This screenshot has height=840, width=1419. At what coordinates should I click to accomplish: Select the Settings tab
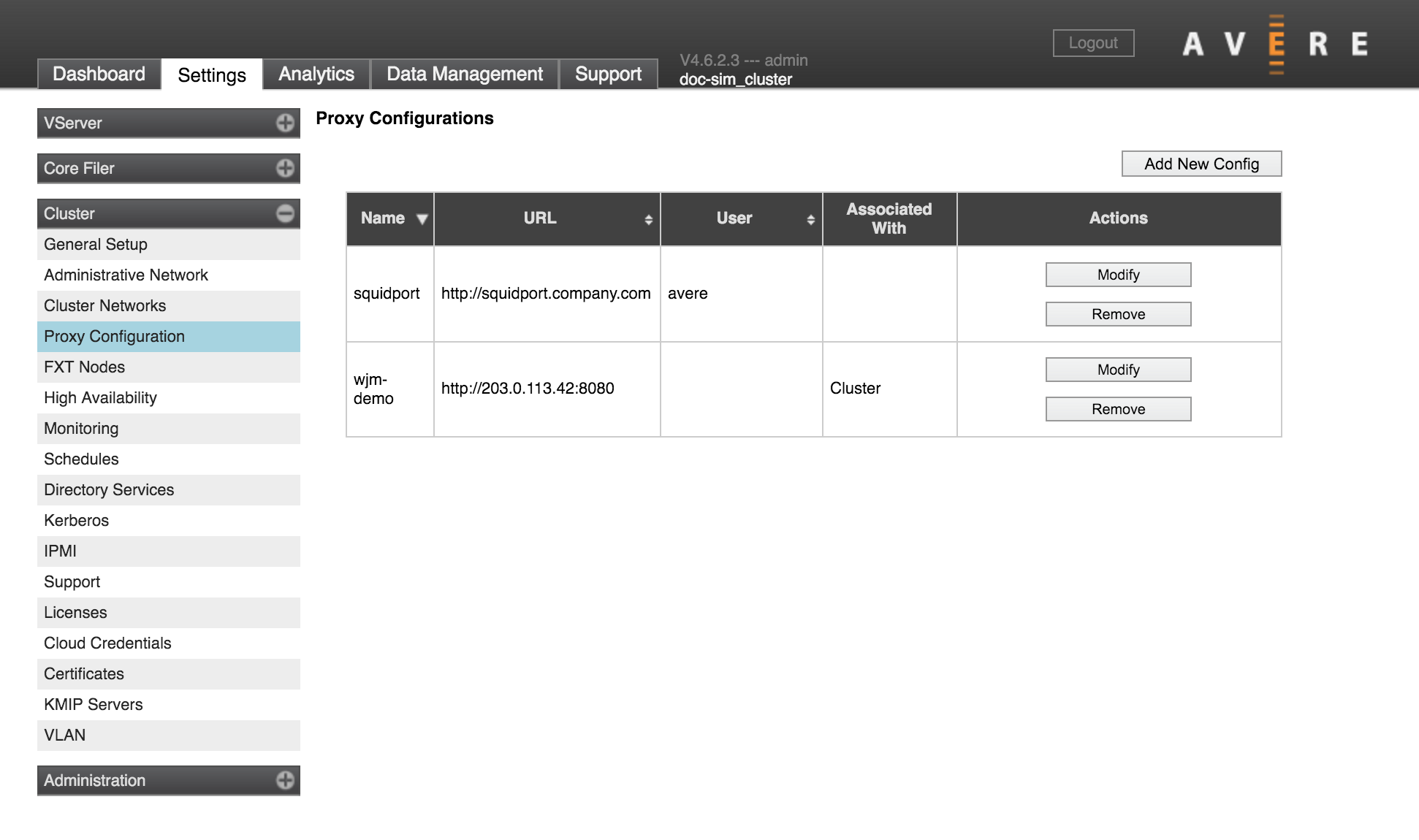coord(212,75)
